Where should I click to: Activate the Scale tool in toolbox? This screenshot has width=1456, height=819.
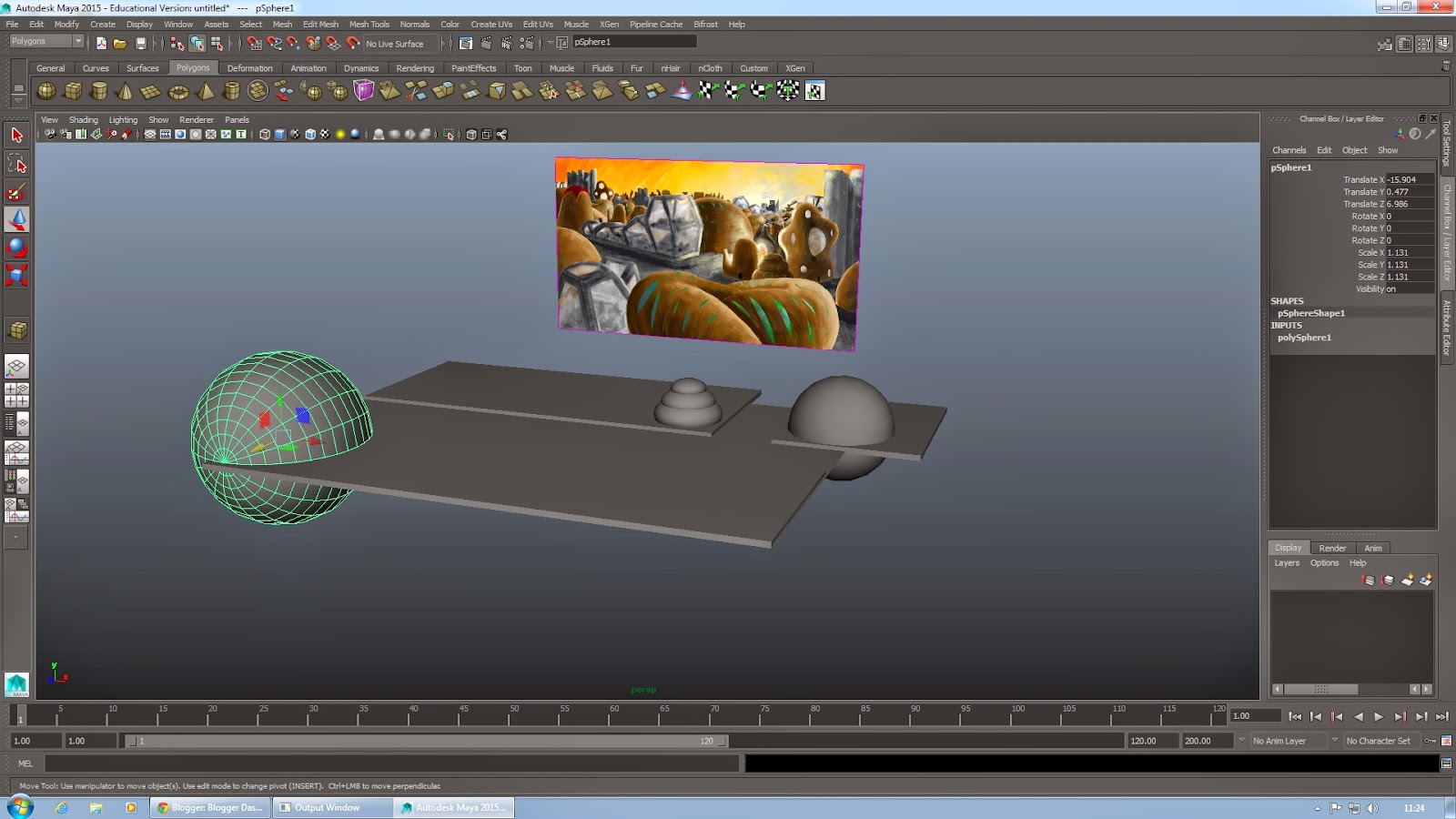[16, 275]
